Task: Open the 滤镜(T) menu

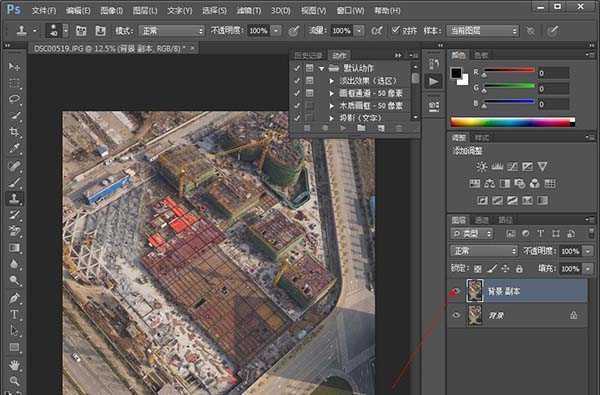Action: [249, 11]
